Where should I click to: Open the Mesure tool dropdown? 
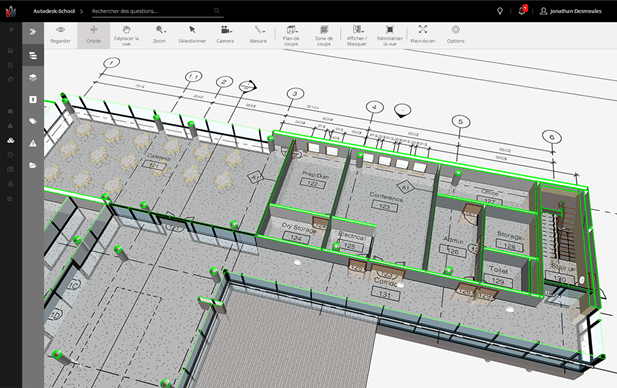tap(258, 35)
